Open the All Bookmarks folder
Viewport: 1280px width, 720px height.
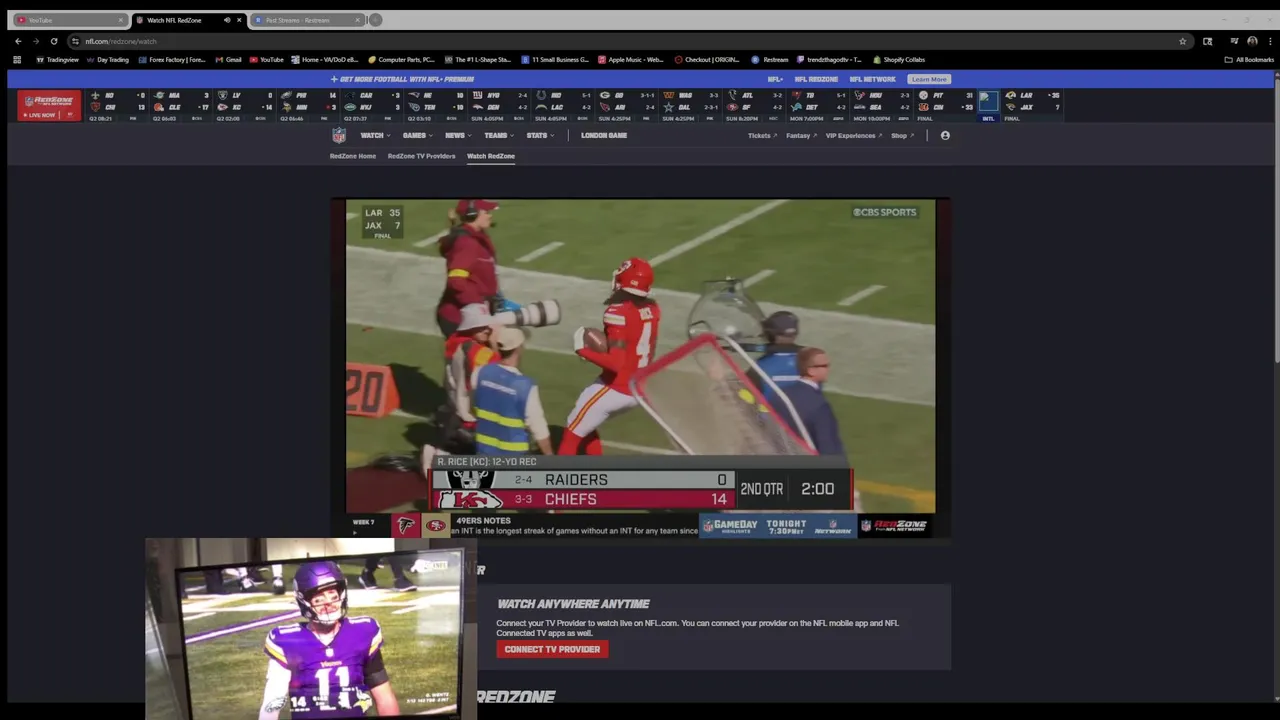1249,59
